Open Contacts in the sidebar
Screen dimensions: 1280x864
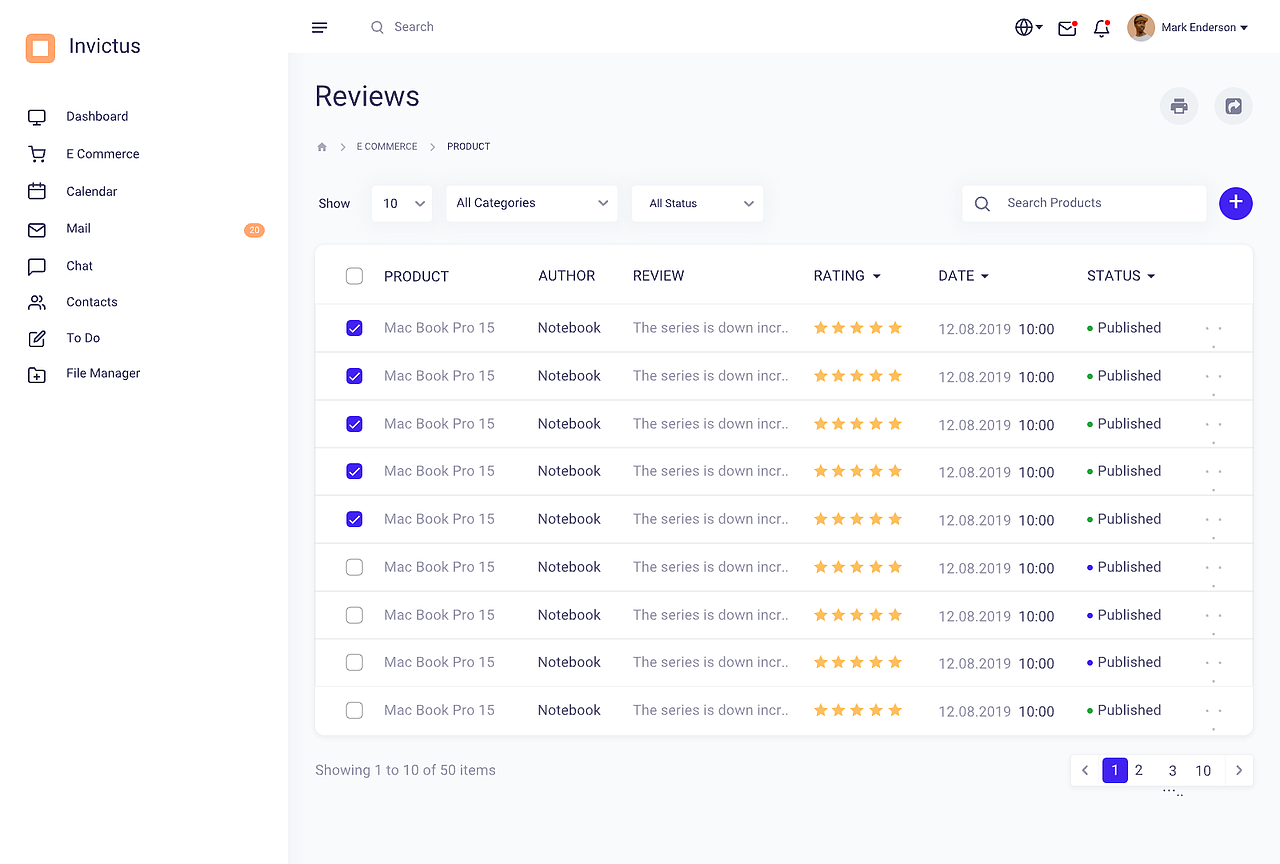(92, 302)
